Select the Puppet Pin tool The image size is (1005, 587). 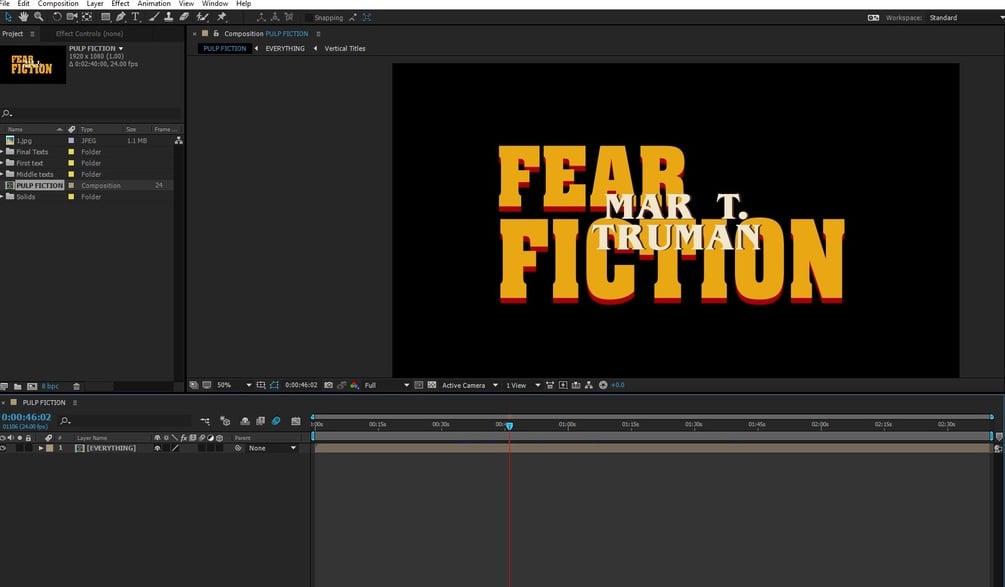pyautogui.click(x=222, y=17)
